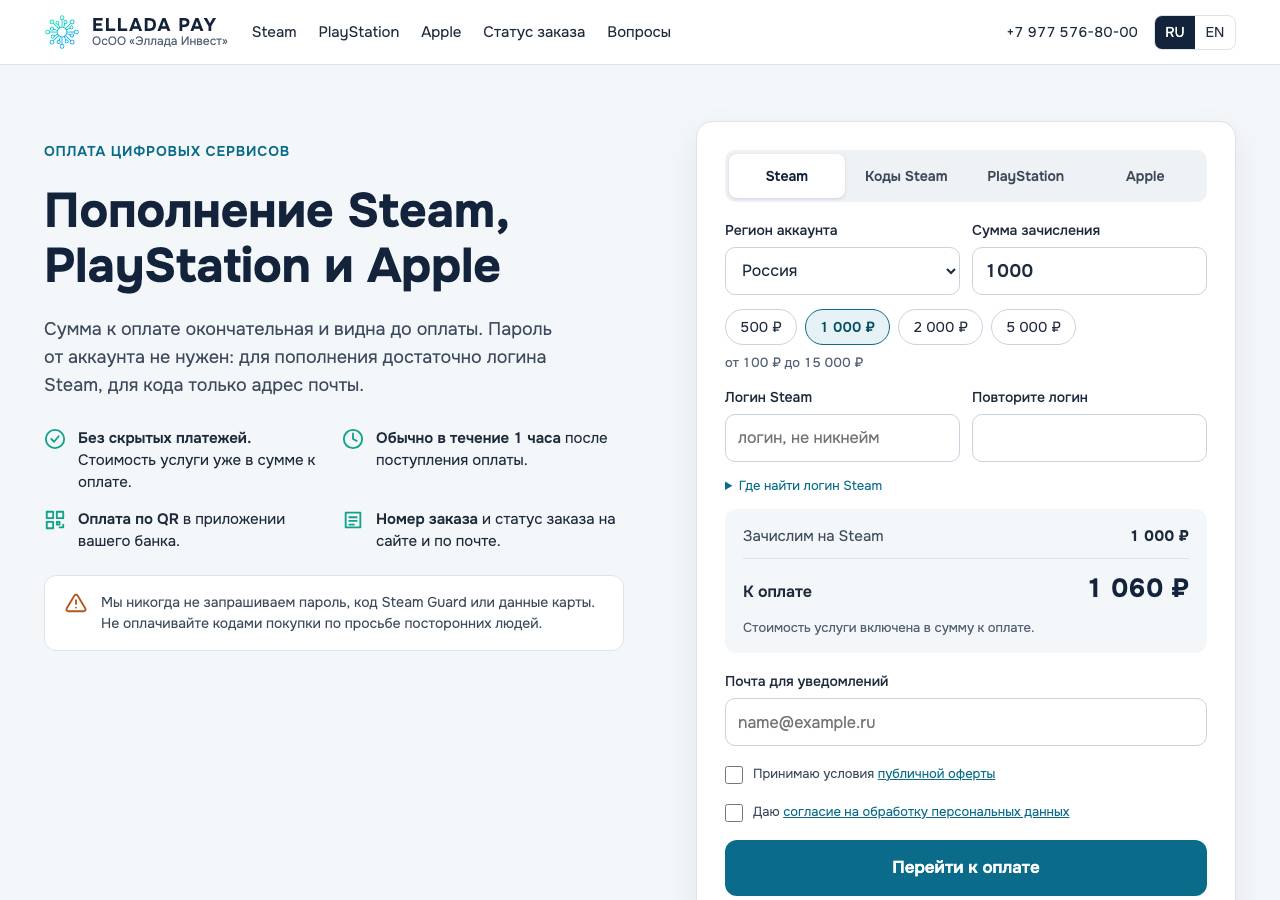Switch to the Apple tab in the form

coord(1145,176)
